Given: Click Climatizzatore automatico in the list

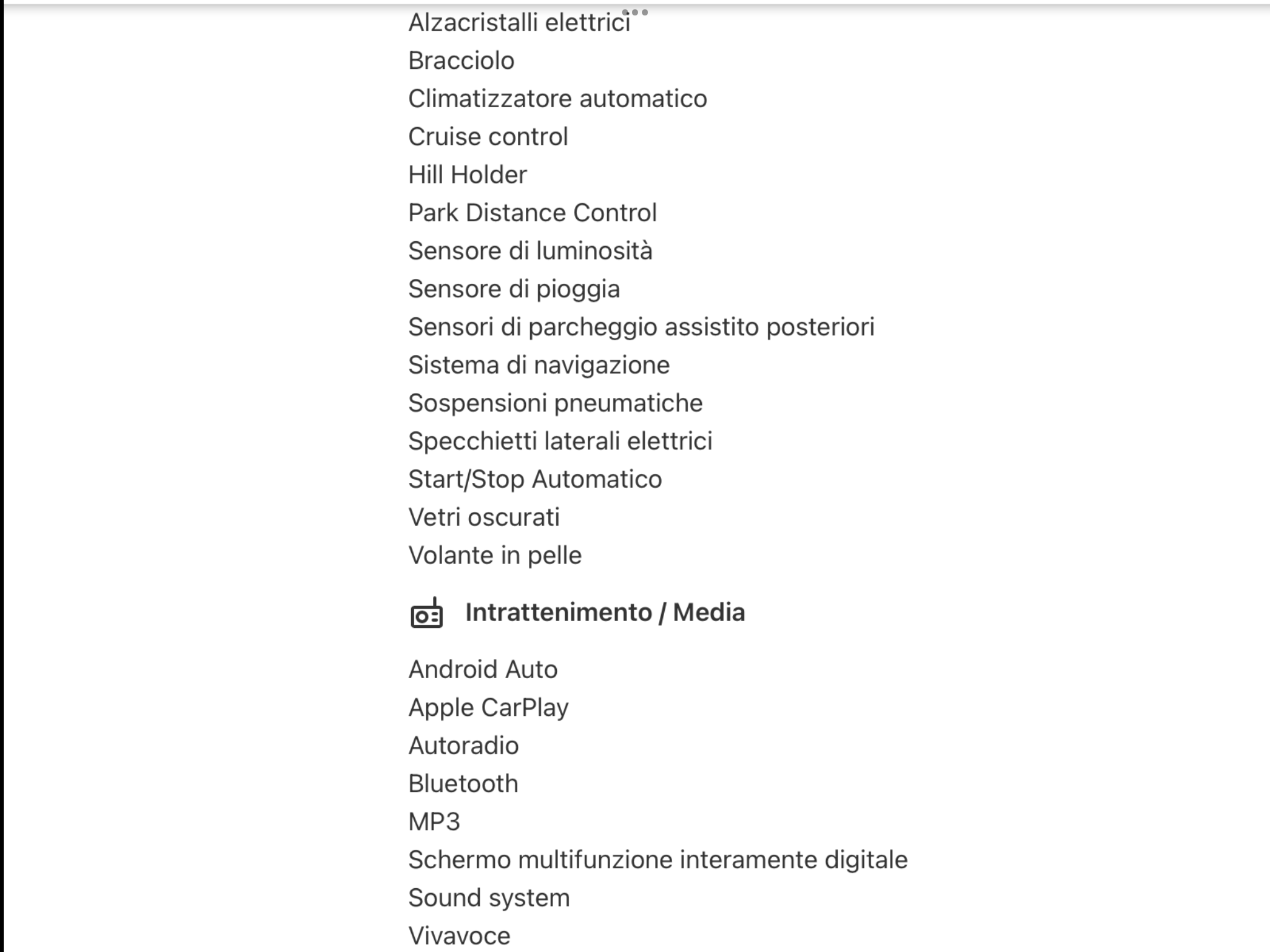Looking at the screenshot, I should tap(557, 99).
